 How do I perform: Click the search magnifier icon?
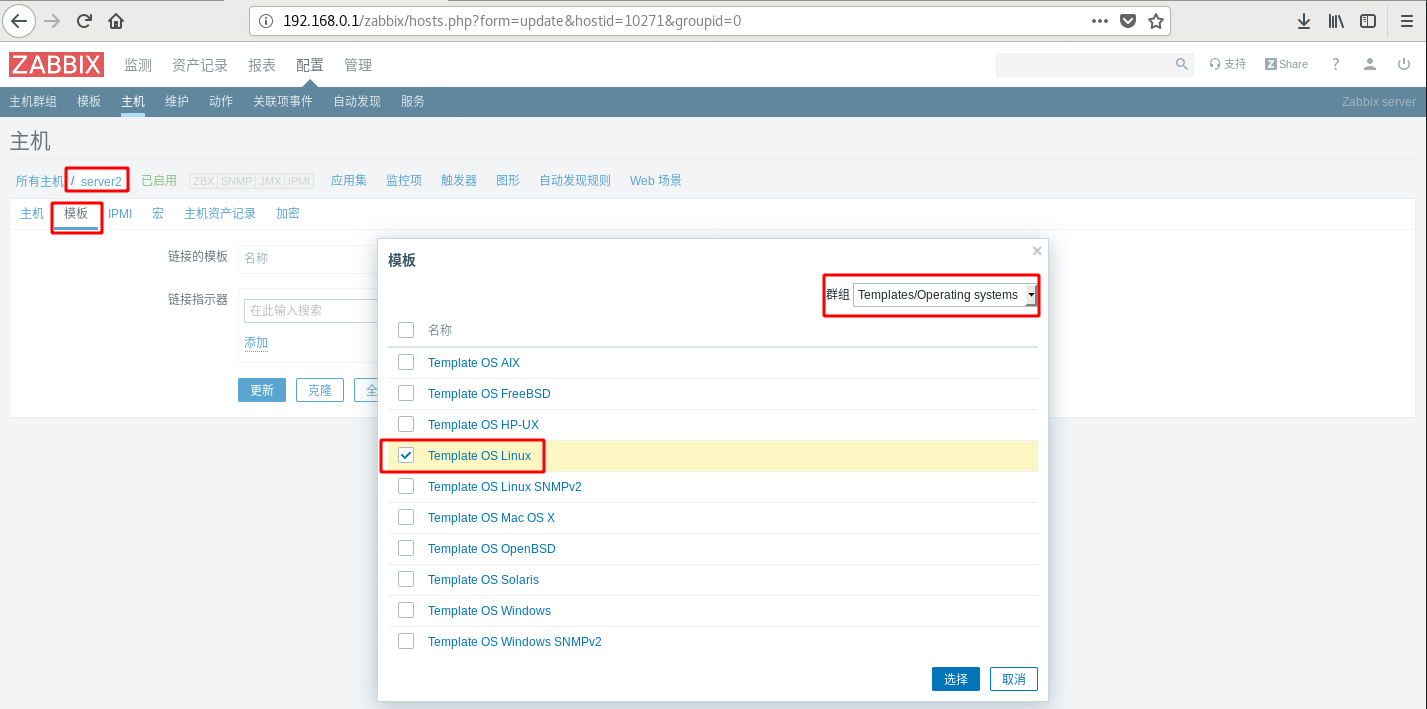[x=1181, y=64]
